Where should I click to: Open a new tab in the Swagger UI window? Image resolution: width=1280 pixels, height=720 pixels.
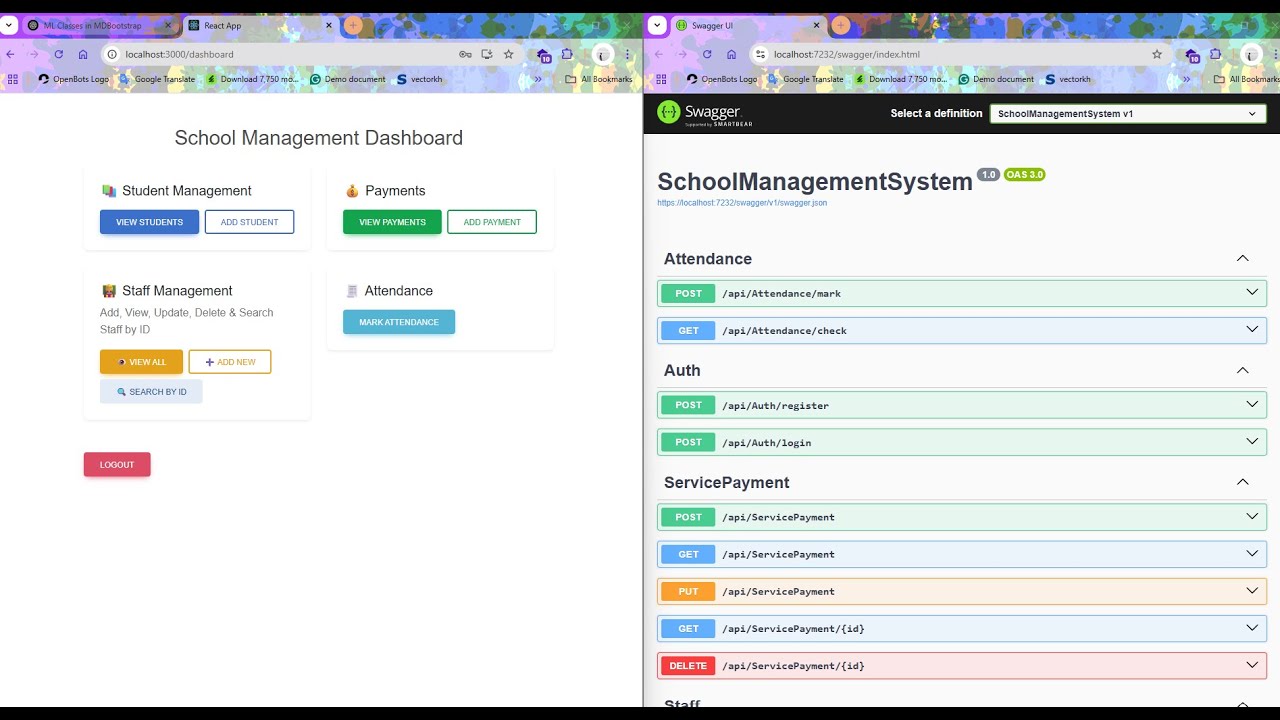tap(841, 25)
